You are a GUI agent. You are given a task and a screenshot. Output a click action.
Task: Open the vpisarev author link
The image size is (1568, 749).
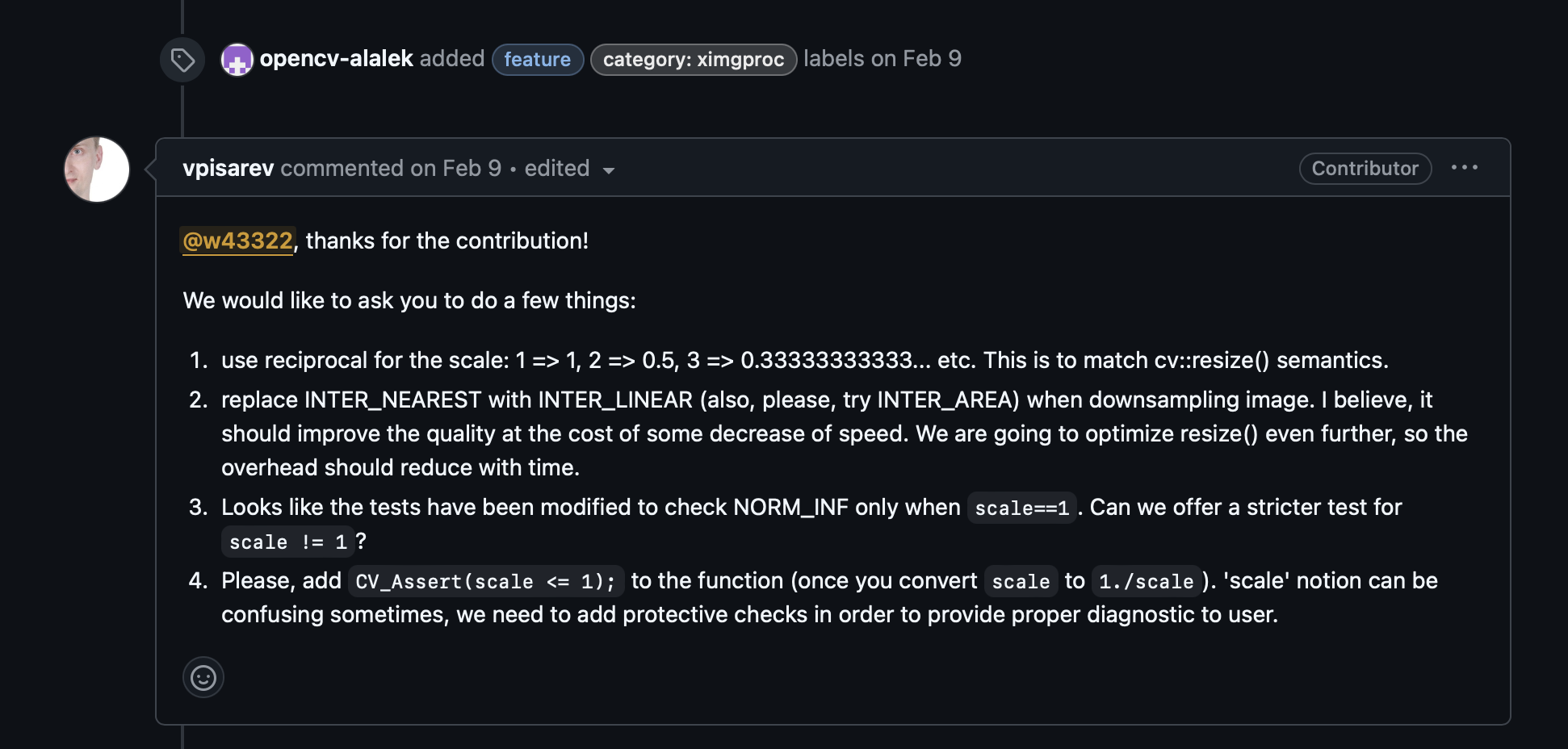point(228,168)
